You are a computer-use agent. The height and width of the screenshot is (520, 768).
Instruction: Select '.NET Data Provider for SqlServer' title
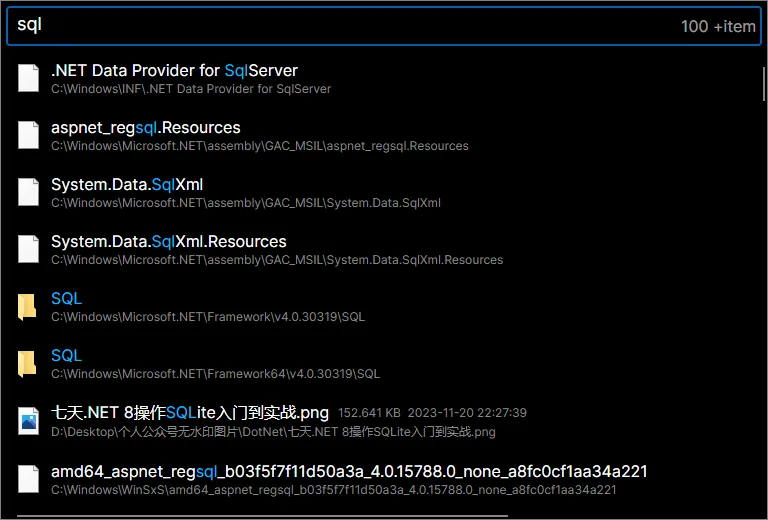[x=174, y=71]
